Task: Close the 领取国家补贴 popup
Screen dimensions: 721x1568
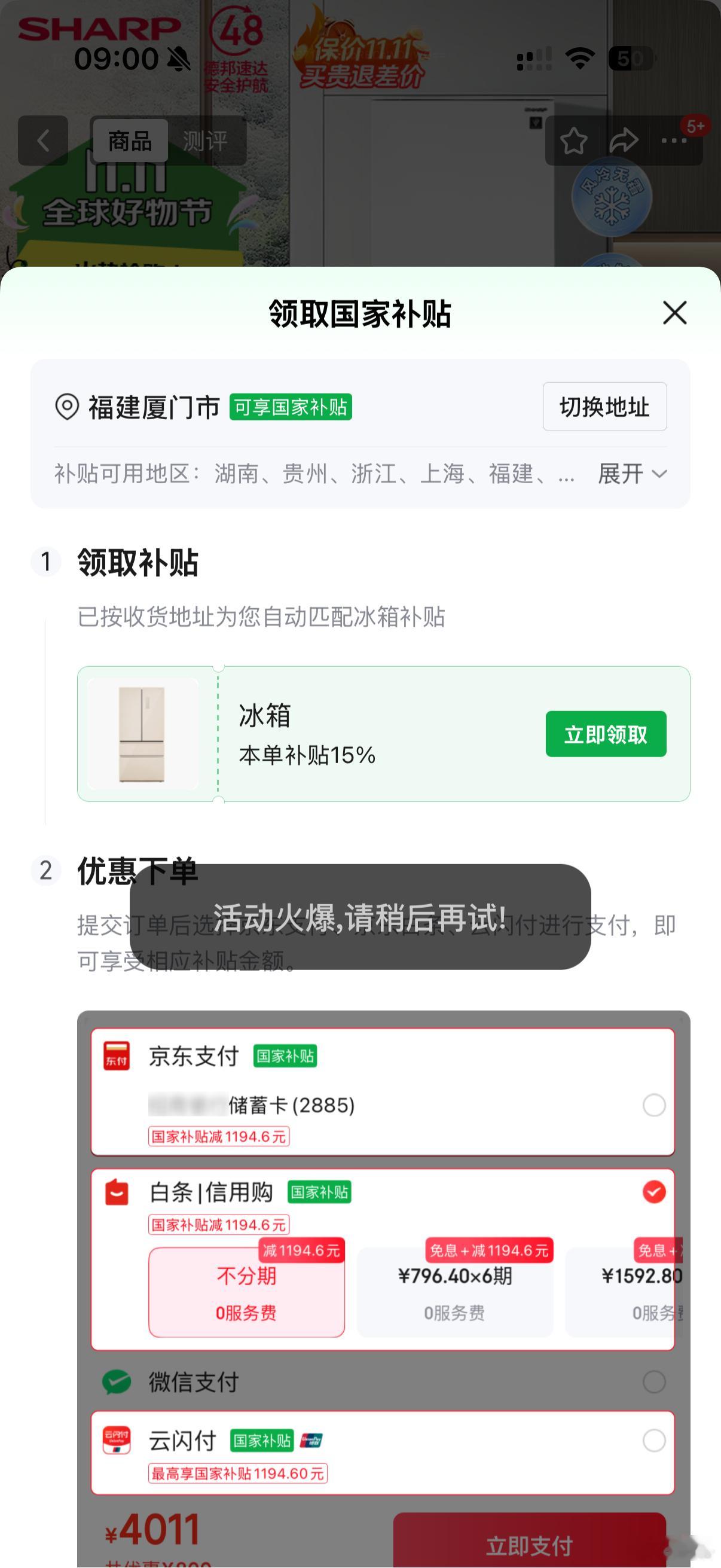Action: 674,313
